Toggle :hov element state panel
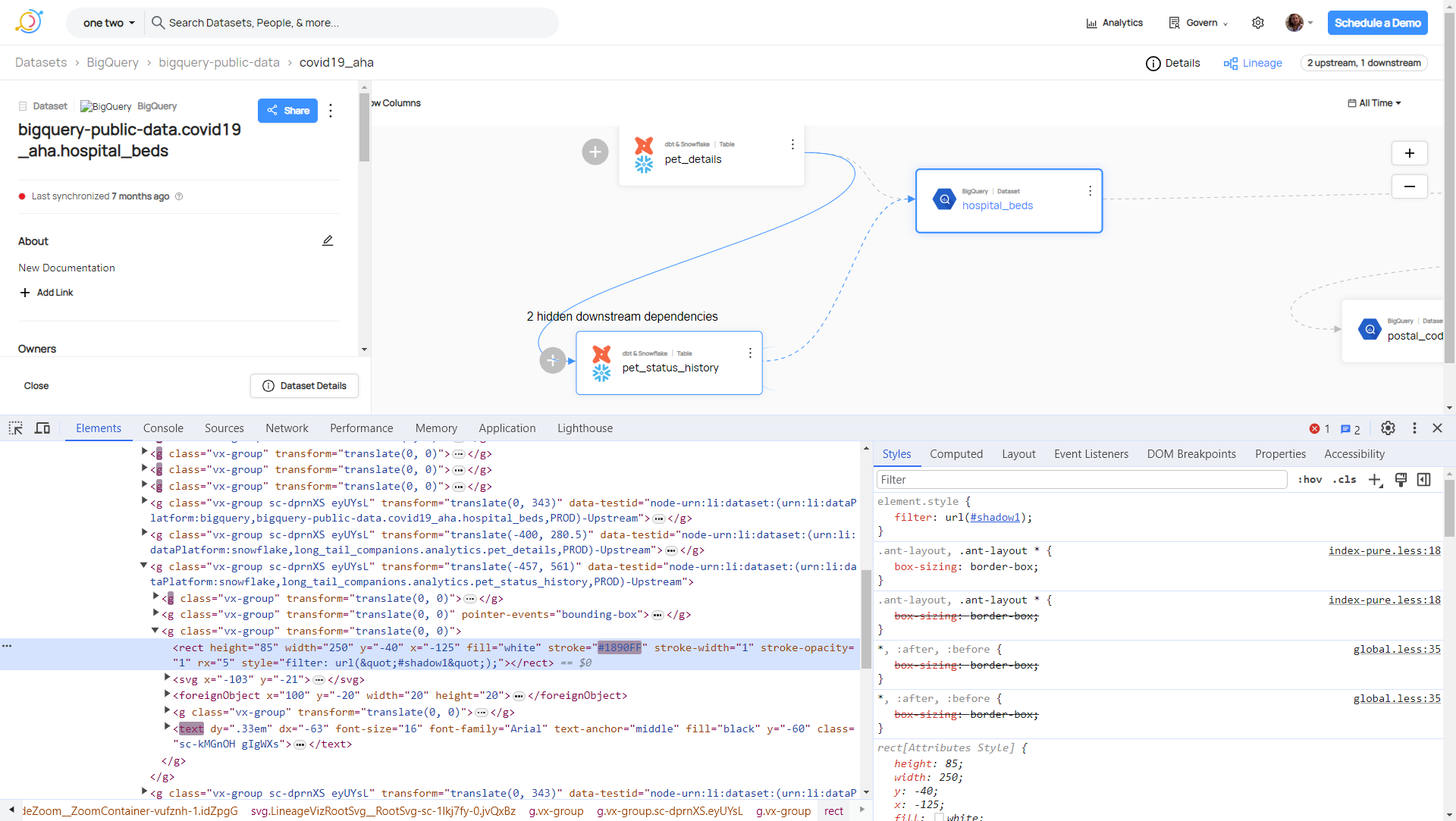 (x=1310, y=480)
